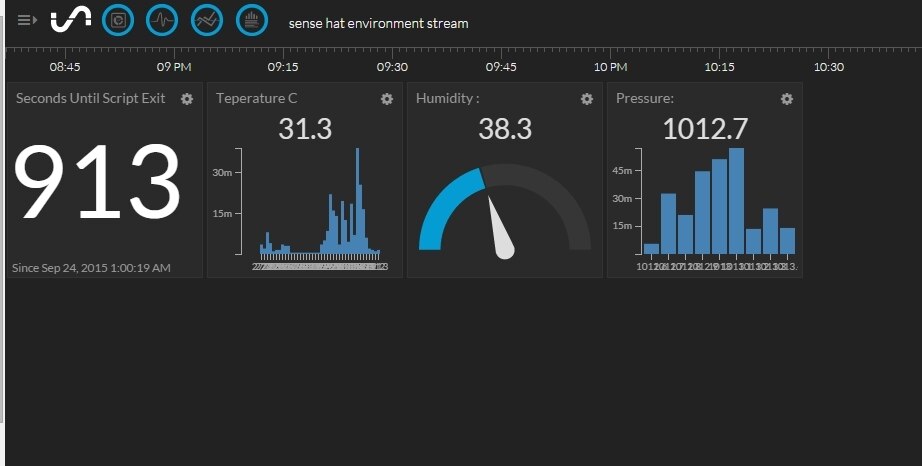This screenshot has height=466, width=922.
Task: Click the large 913 value
Action: click(x=97, y=182)
